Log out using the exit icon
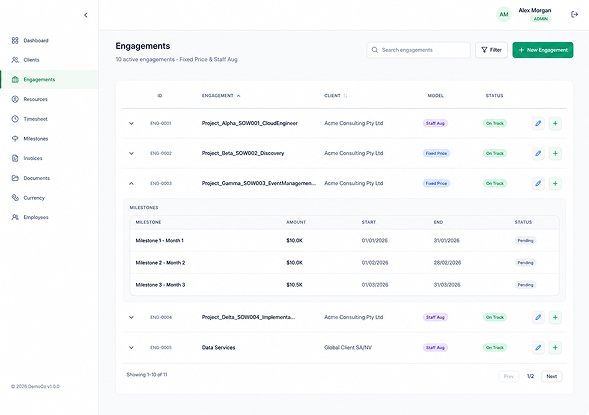The image size is (589, 415). tap(574, 14)
